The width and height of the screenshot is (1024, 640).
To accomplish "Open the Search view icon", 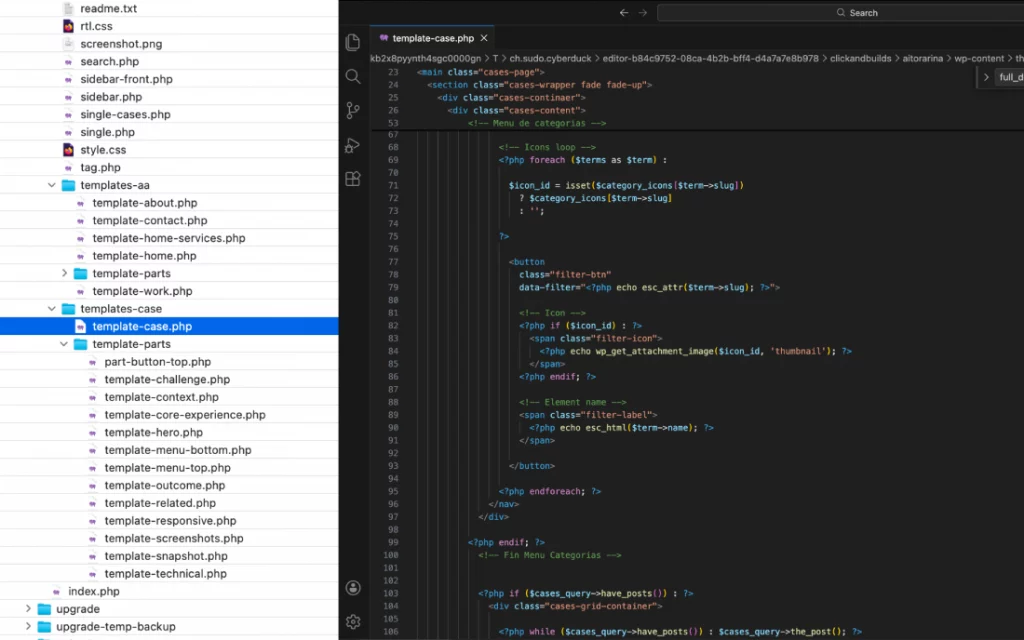I will tap(352, 76).
